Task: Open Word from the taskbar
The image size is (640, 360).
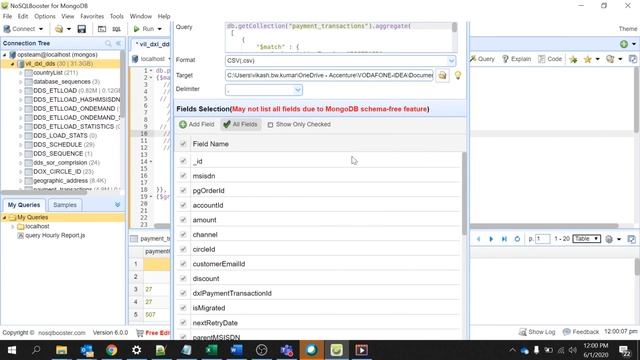Action: coord(236,350)
